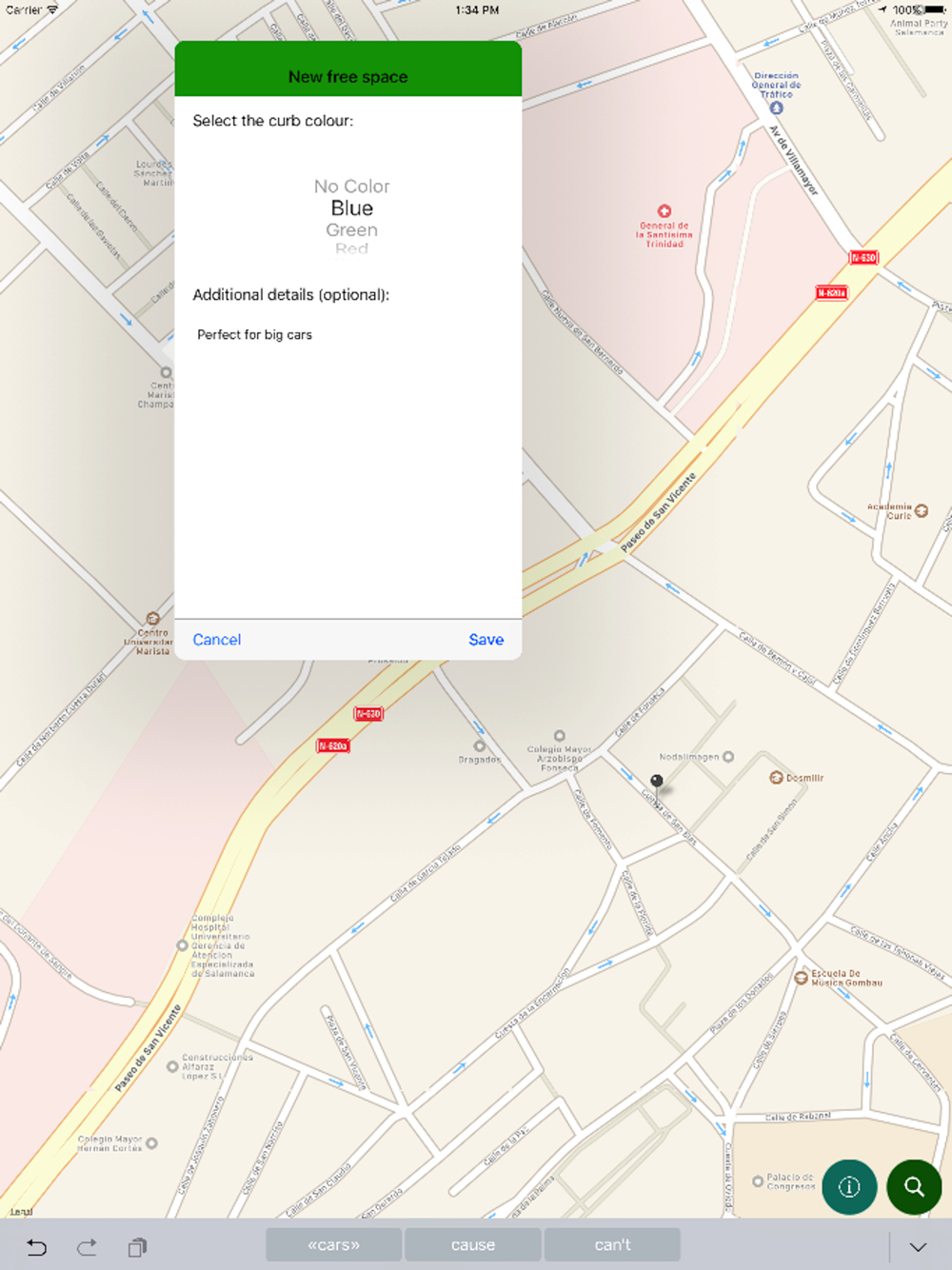The width and height of the screenshot is (952, 1270).
Task: Hide keyboard with the chevron down icon
Action: coord(918,1246)
